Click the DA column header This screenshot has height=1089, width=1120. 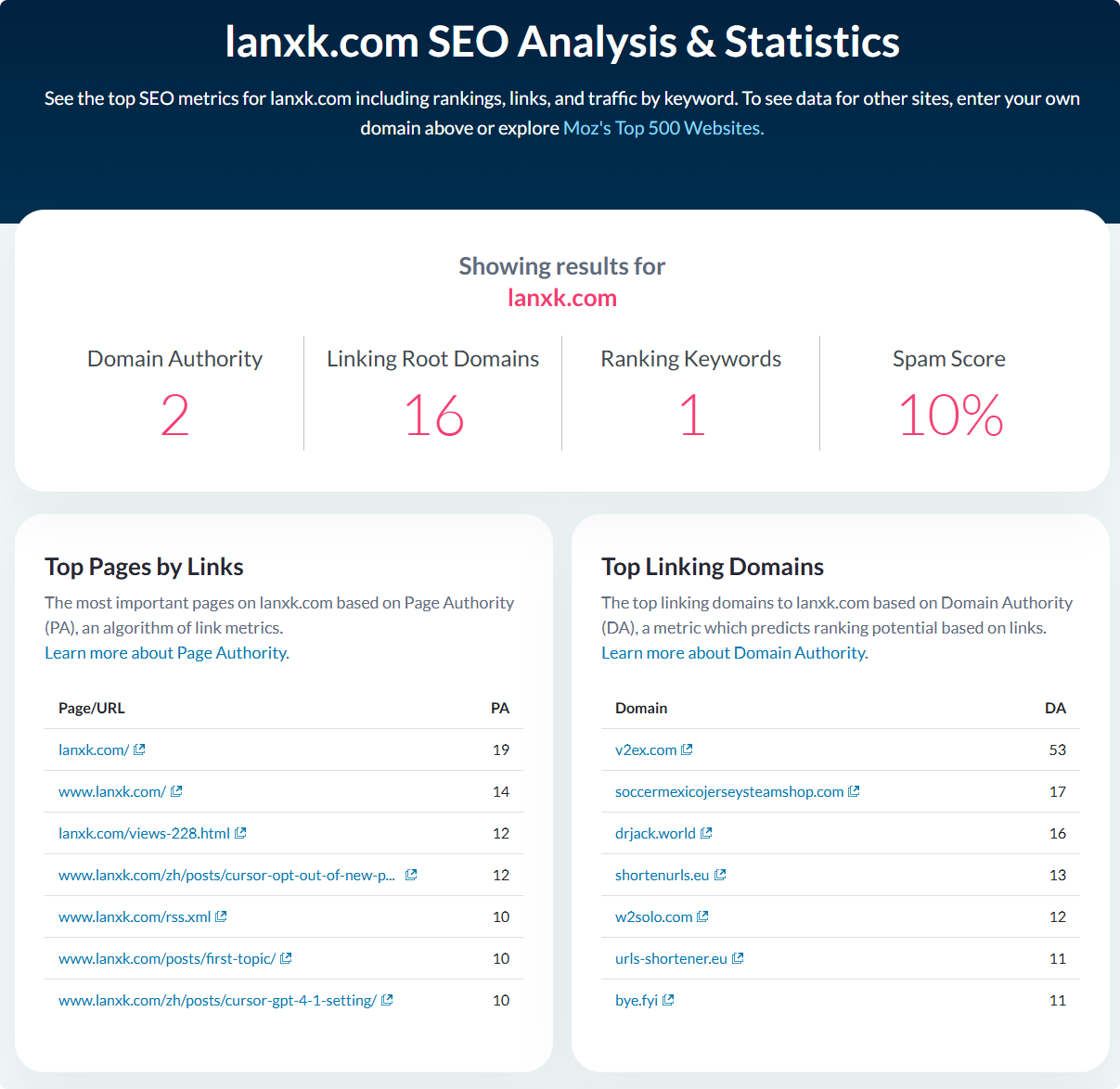click(x=1055, y=708)
